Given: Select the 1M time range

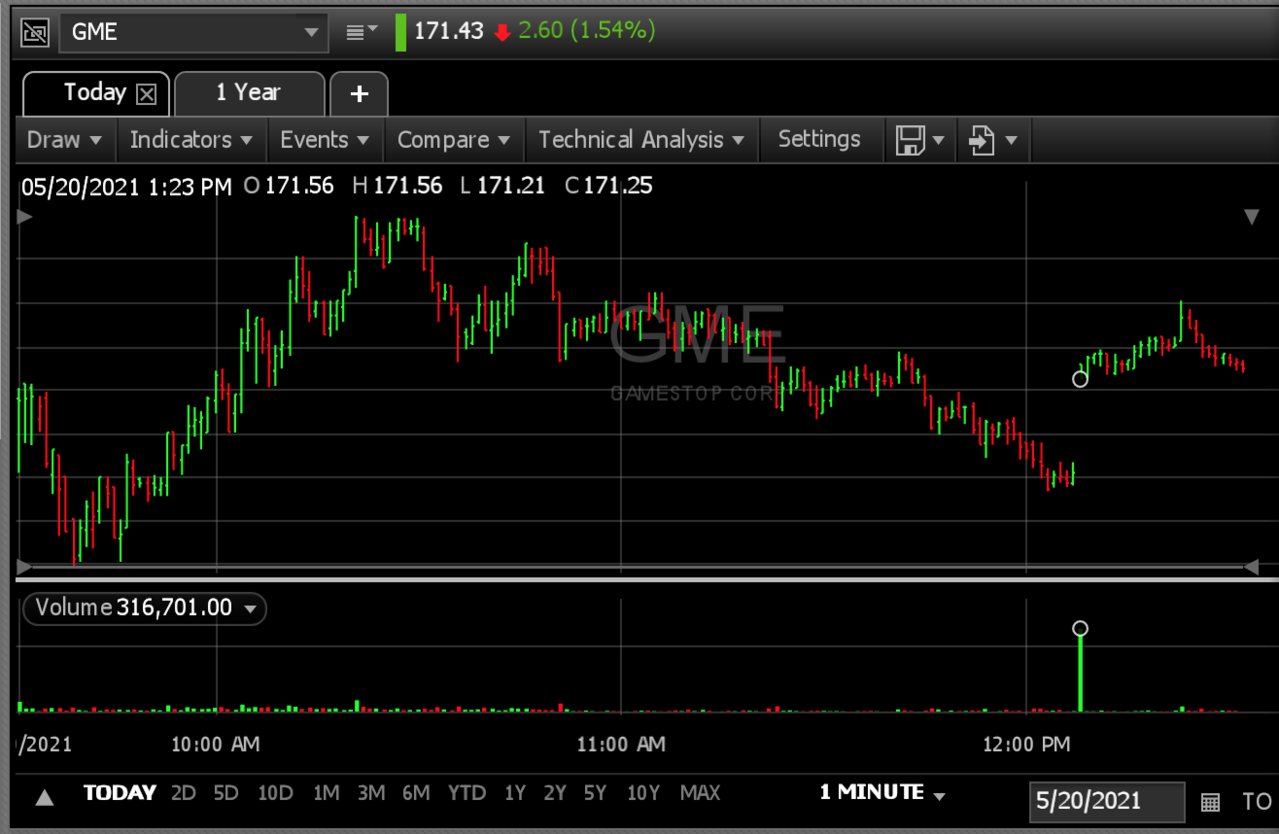Looking at the screenshot, I should pyautogui.click(x=326, y=793).
